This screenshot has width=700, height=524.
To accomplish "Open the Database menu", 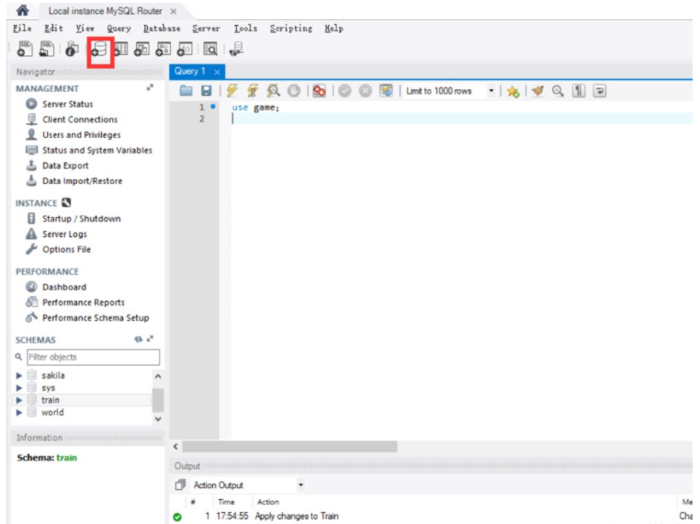I will click(161, 29).
